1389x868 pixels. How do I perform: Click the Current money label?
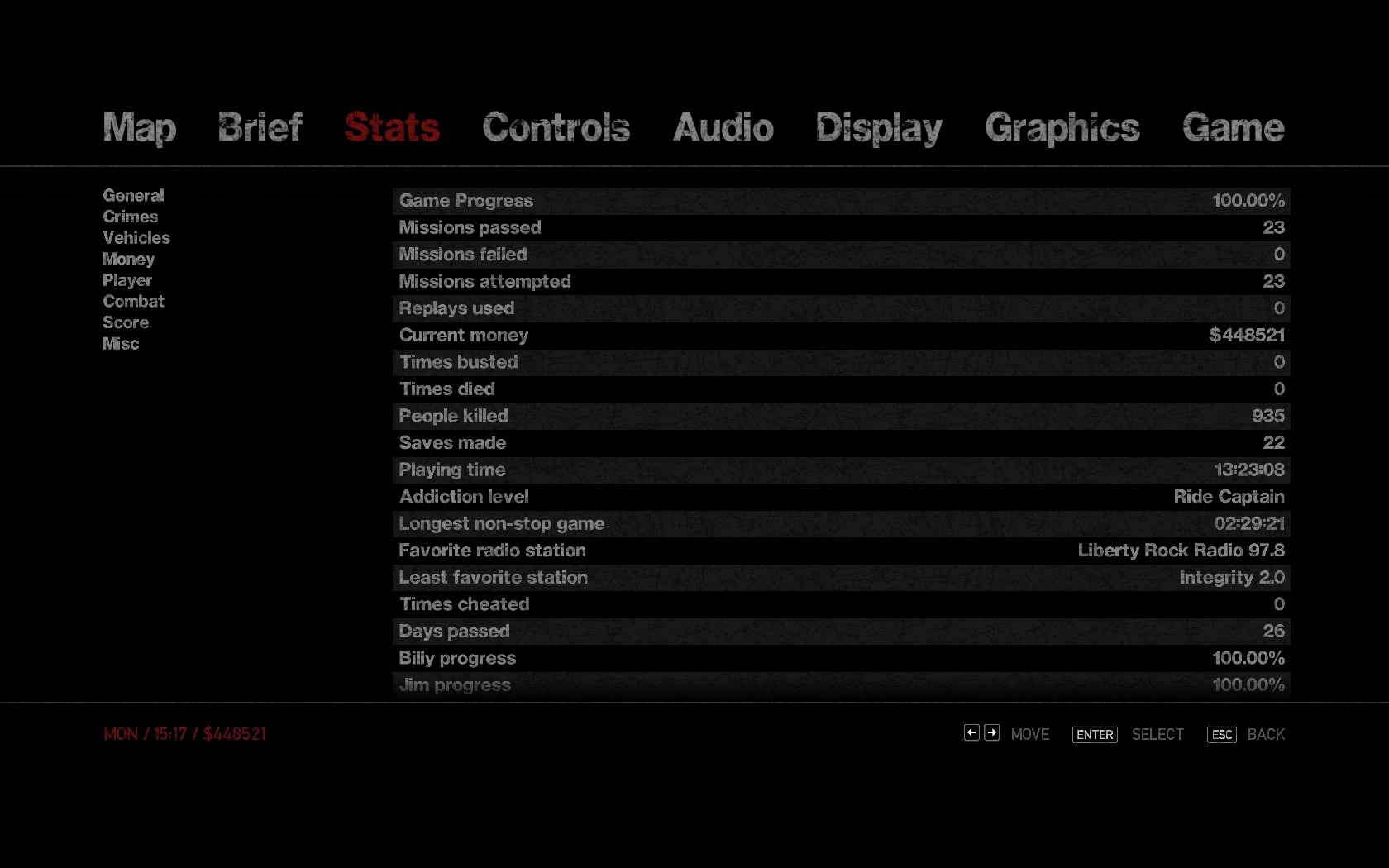(464, 336)
